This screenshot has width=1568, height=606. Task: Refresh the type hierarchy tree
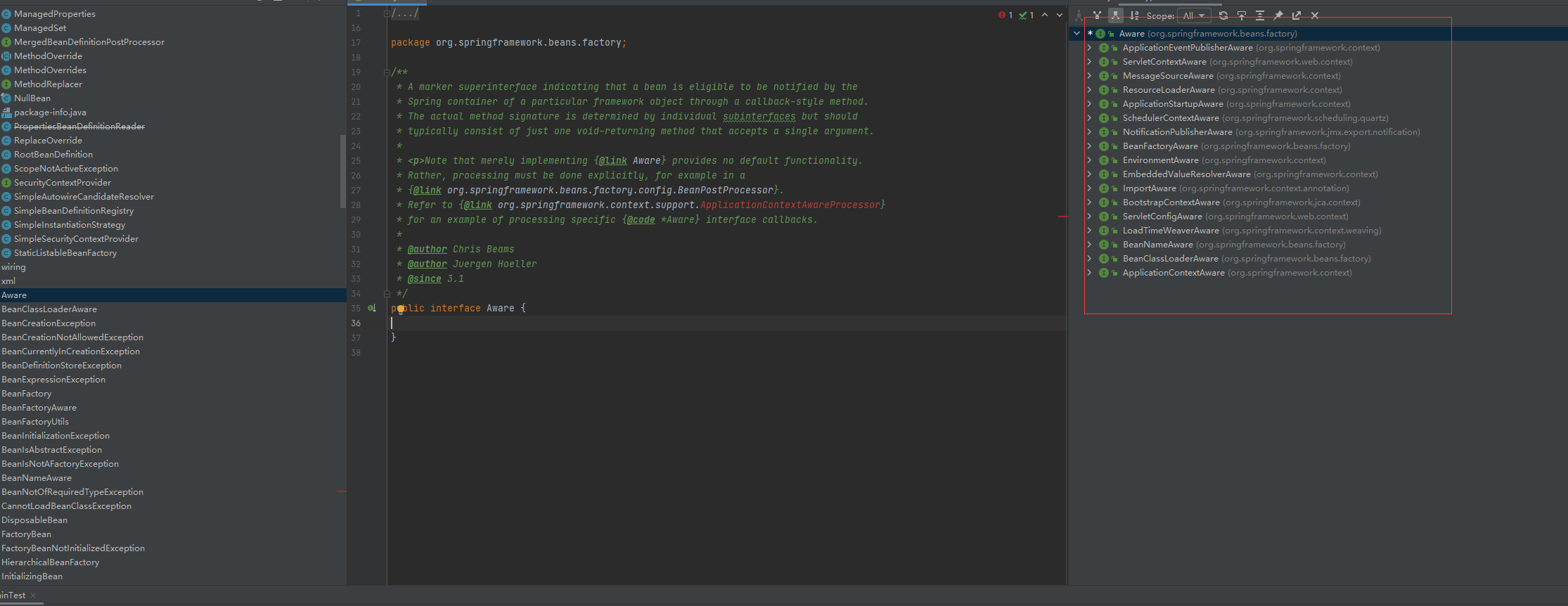[x=1223, y=15]
